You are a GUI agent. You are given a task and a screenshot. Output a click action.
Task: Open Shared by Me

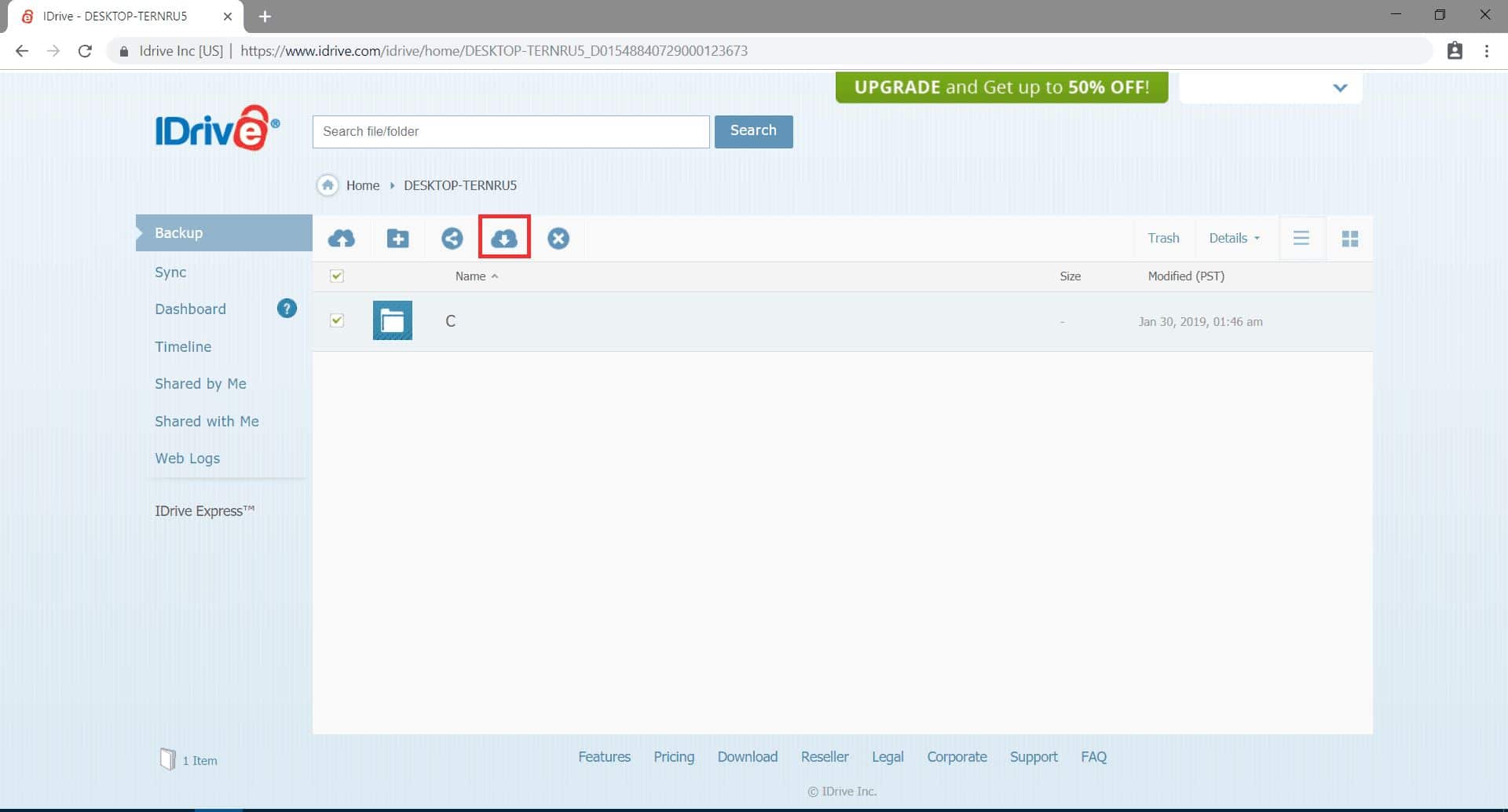(x=200, y=383)
